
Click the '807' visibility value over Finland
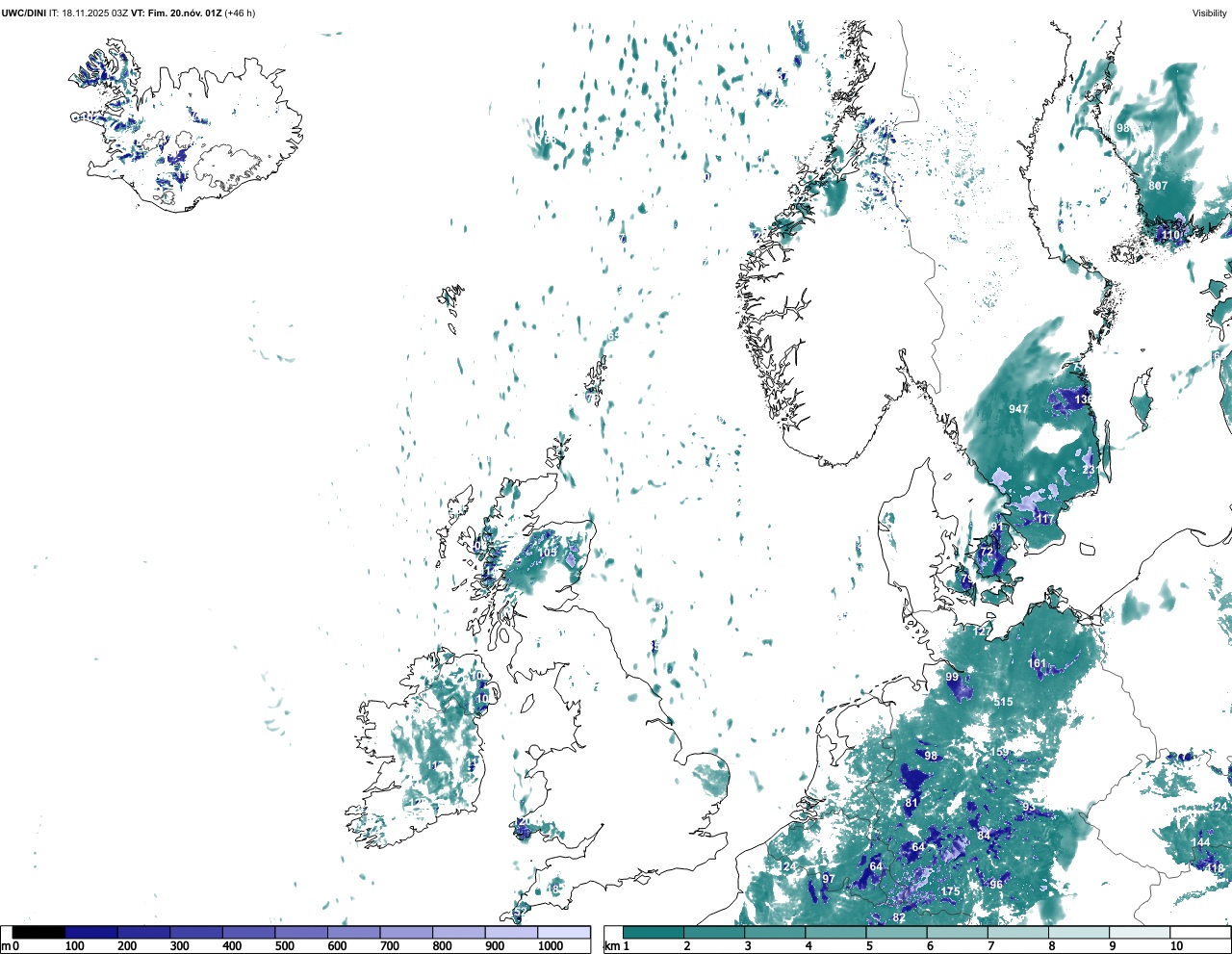[x=1158, y=186]
